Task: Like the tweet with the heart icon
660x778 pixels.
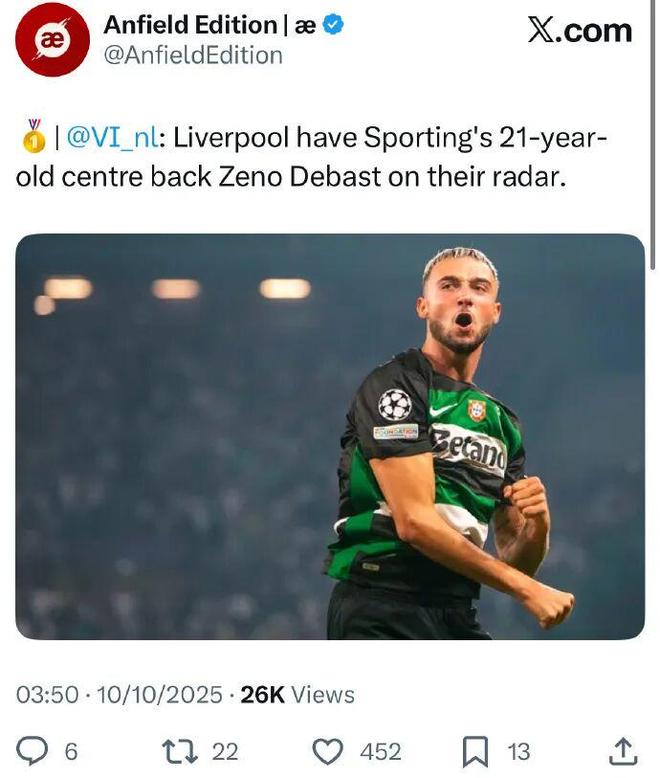Action: pos(329,750)
